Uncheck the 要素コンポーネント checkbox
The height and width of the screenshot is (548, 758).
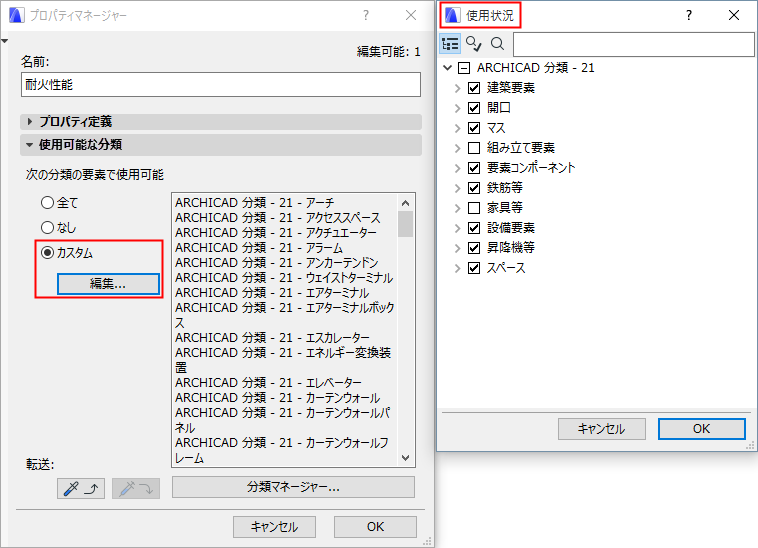click(x=474, y=168)
